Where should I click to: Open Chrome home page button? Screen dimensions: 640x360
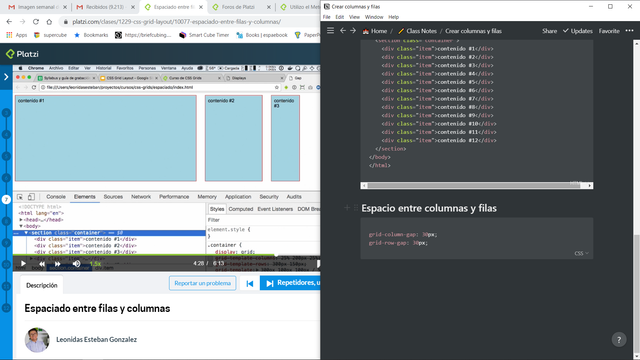49,22
